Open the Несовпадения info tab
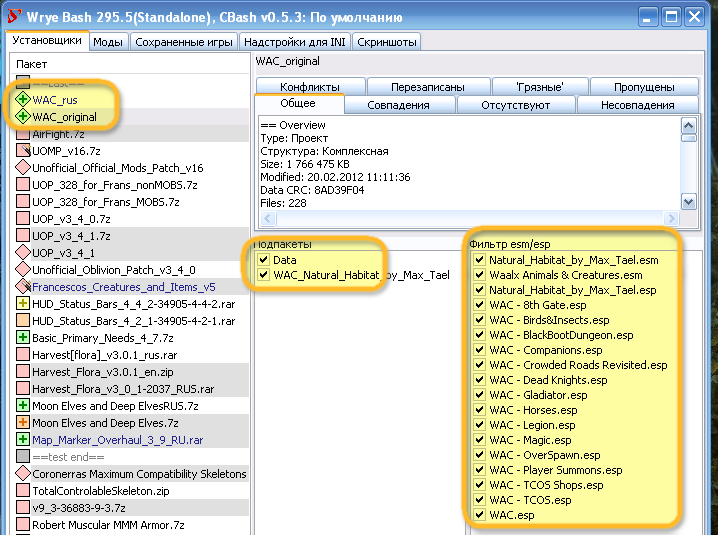Image resolution: width=718 pixels, height=535 pixels. coord(638,105)
